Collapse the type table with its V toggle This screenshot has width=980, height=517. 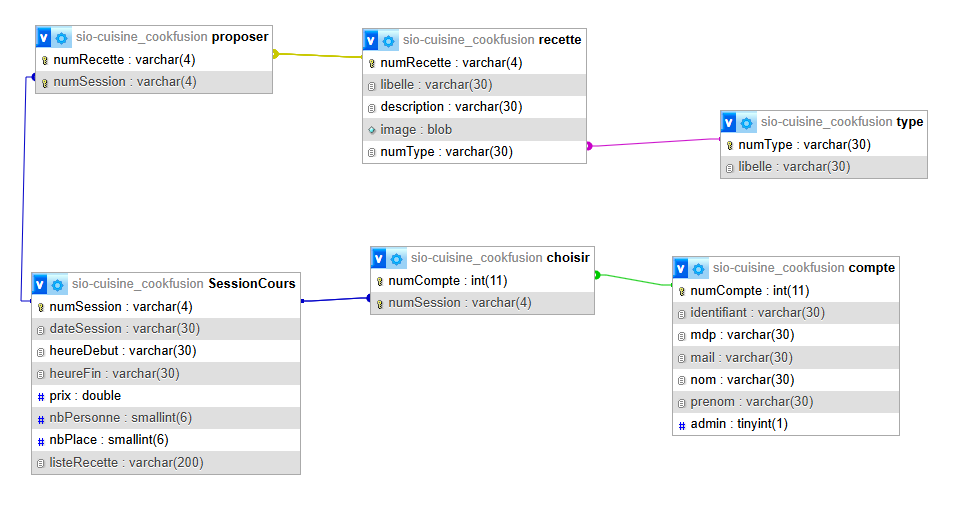(729, 123)
